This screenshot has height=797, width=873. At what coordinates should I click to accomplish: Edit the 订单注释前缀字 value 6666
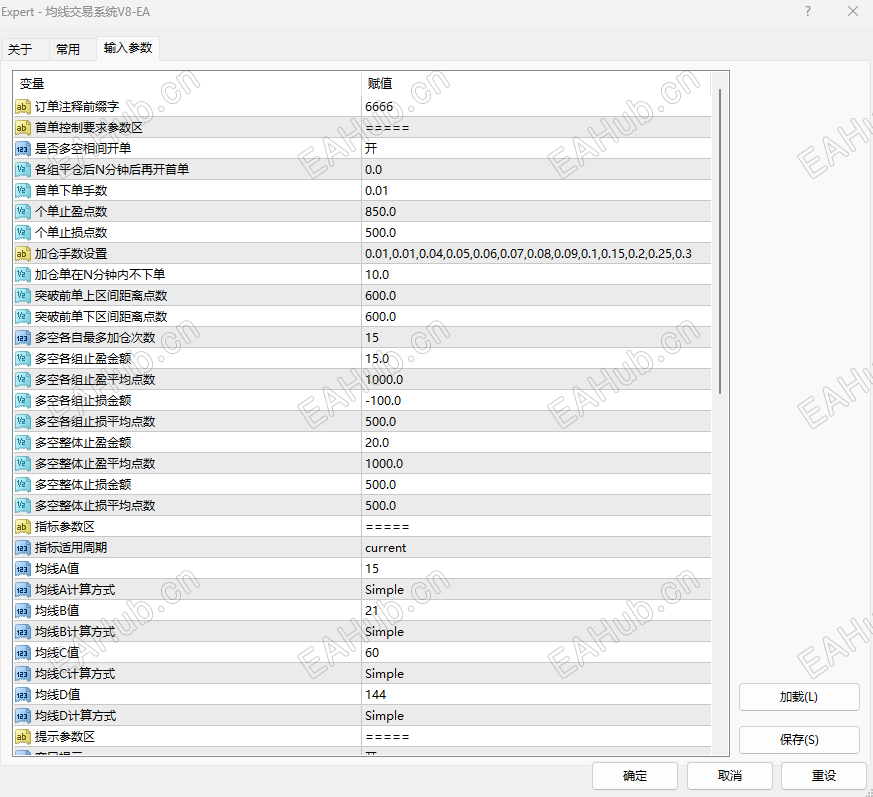coord(536,106)
